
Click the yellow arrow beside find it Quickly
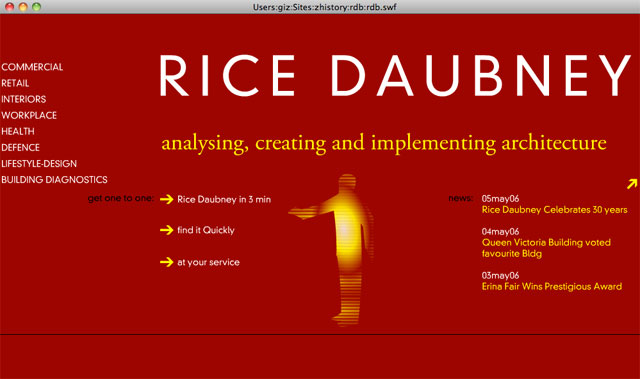(x=167, y=230)
